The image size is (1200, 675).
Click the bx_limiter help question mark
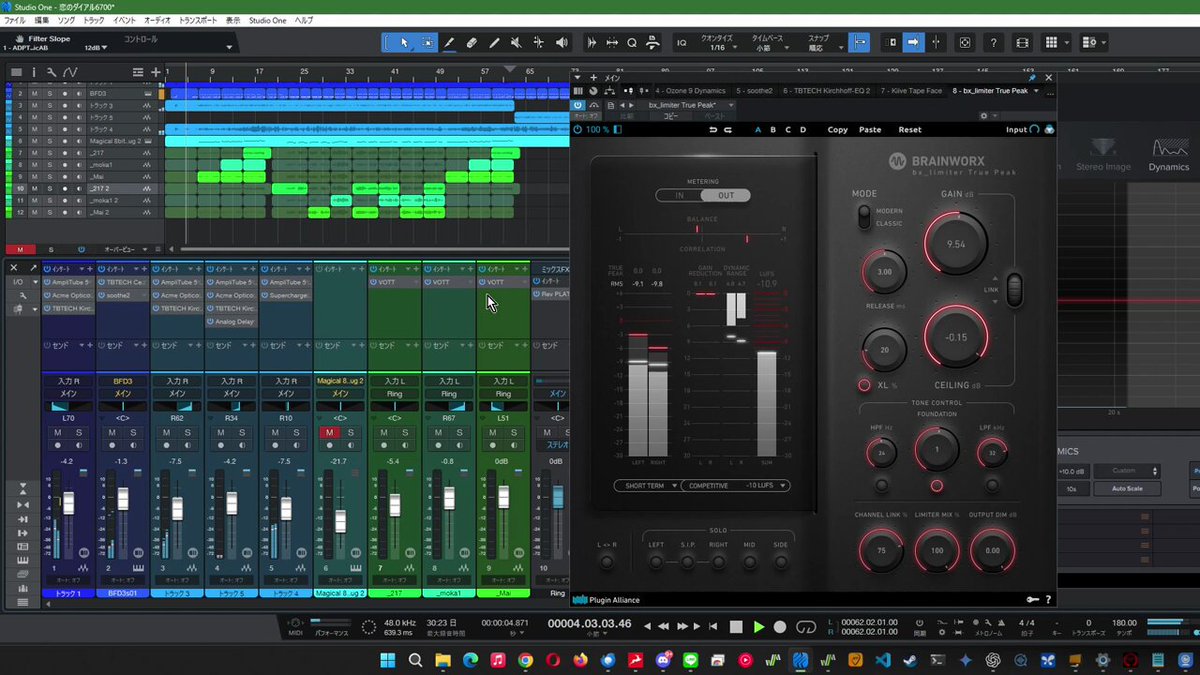(x=1048, y=600)
